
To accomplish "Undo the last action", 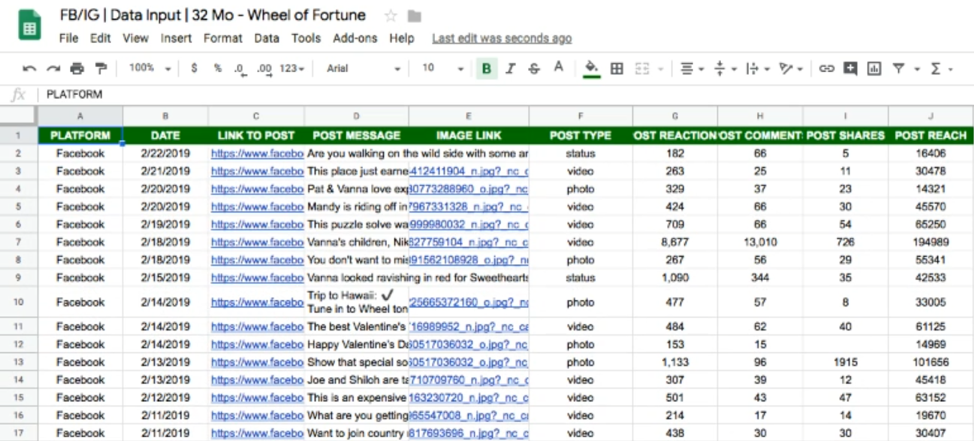I will coord(29,68).
